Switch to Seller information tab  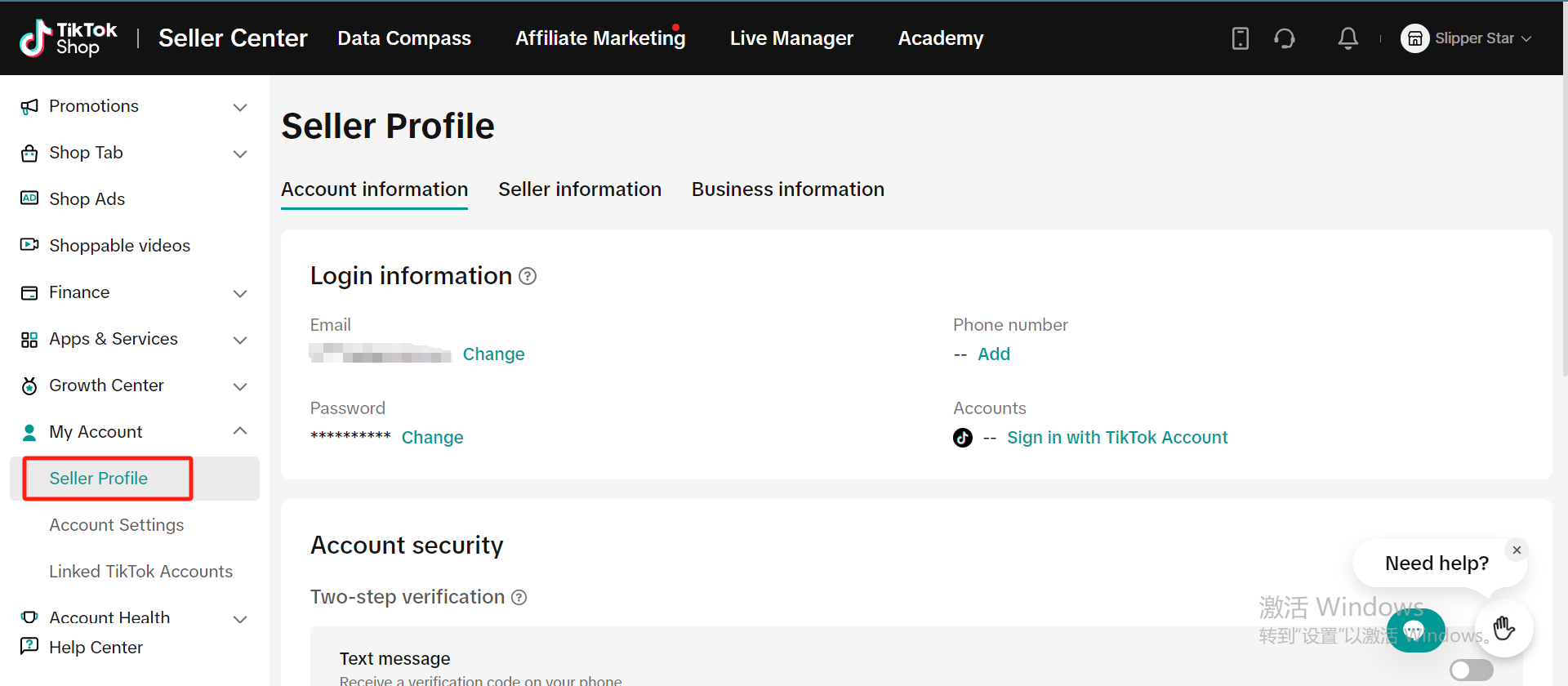click(580, 189)
